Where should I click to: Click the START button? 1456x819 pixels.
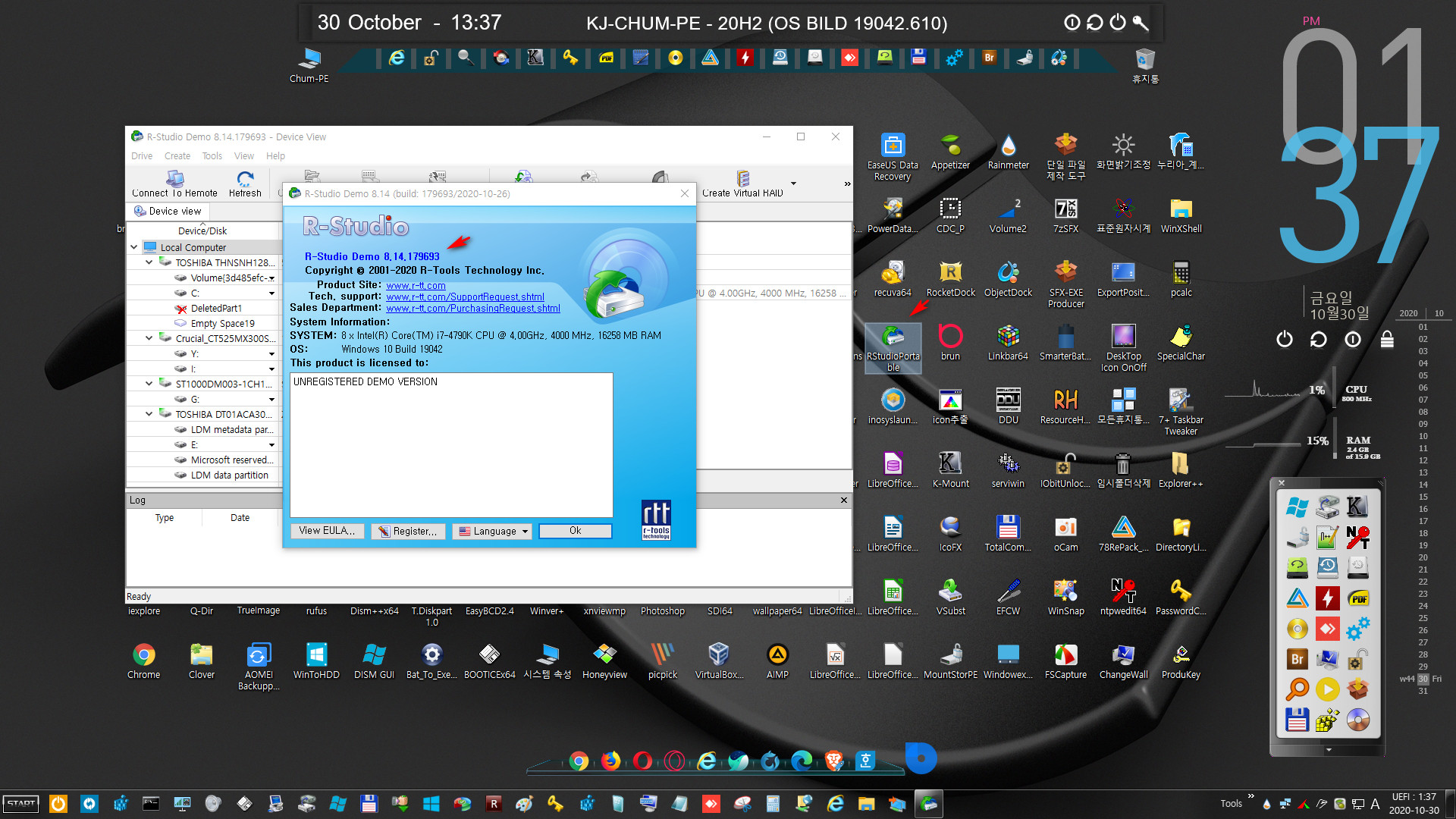pos(21,804)
